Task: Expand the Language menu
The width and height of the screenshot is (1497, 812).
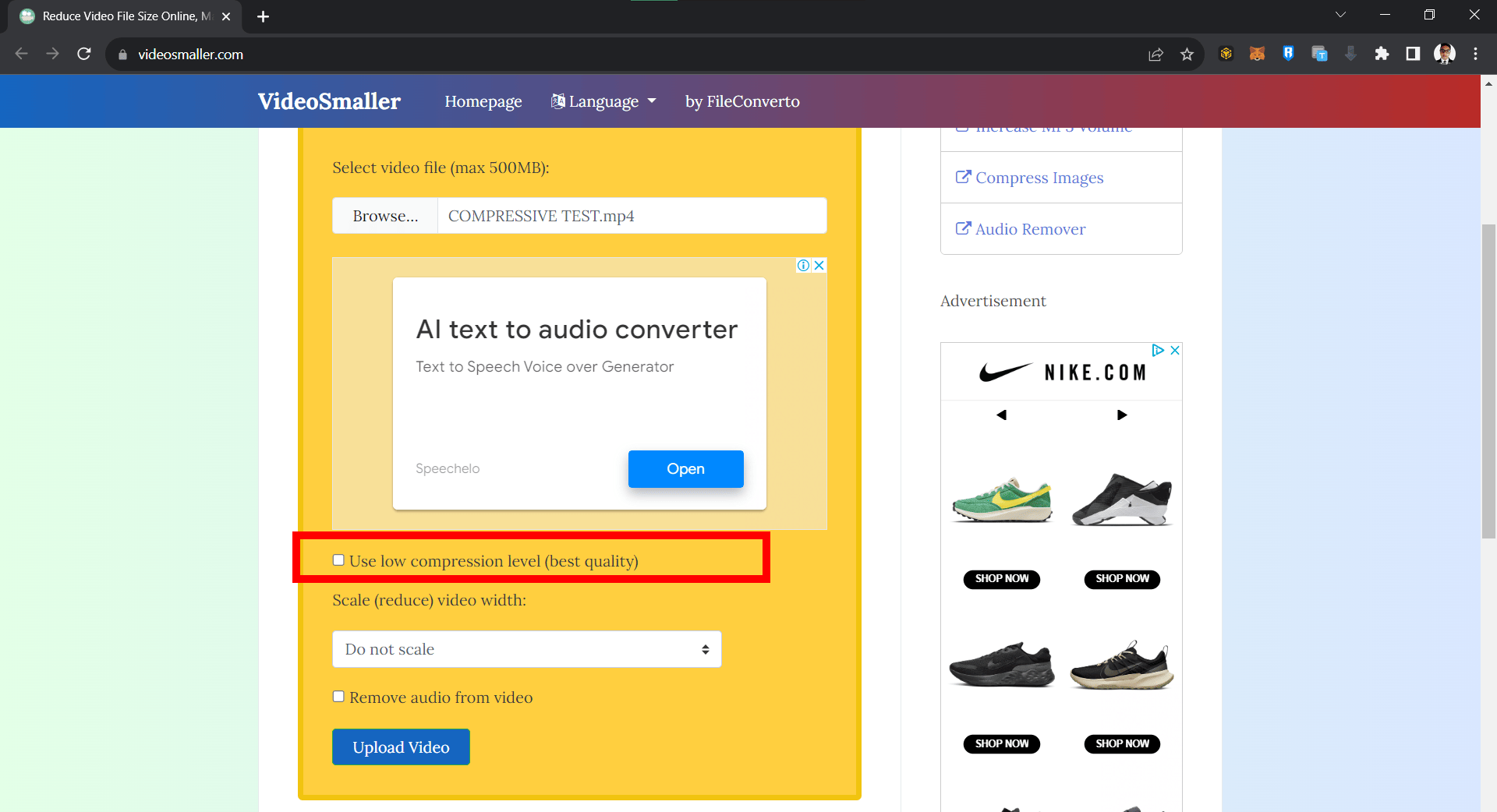Action: point(603,101)
